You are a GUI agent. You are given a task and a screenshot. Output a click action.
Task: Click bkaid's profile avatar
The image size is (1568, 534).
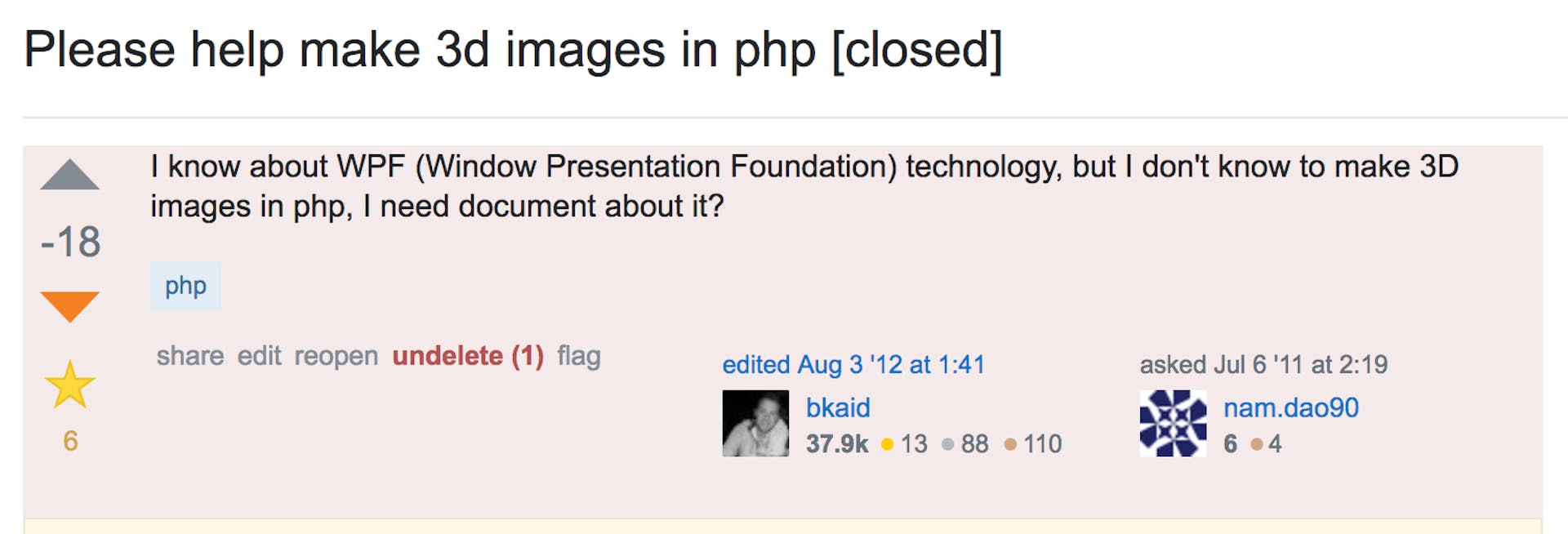click(755, 423)
